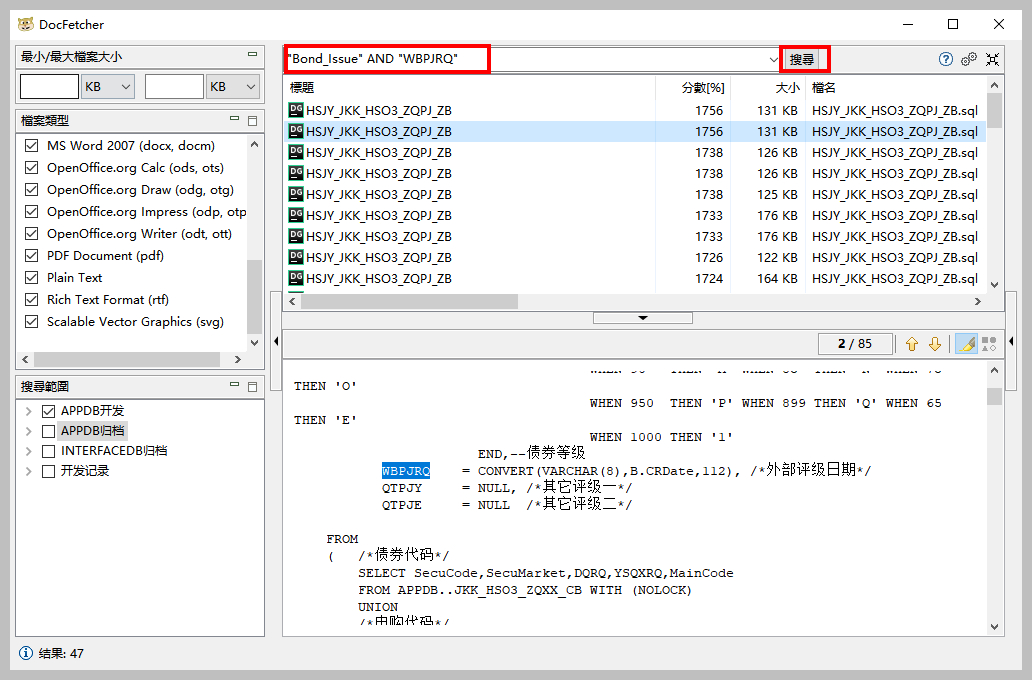Click inside the occurrence counter field showing 2/85
This screenshot has height=680, width=1032.
tap(856, 343)
